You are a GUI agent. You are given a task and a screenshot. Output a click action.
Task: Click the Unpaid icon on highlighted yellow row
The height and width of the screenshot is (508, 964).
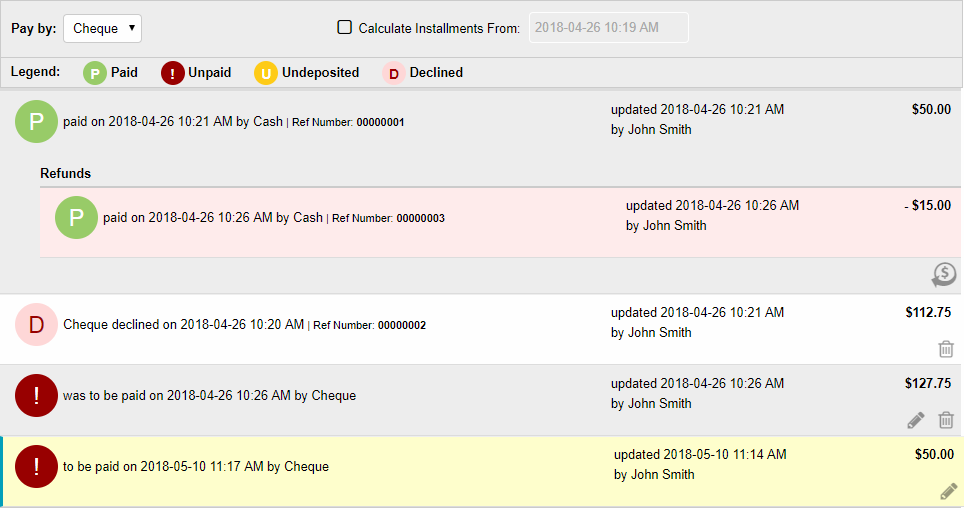(36, 466)
